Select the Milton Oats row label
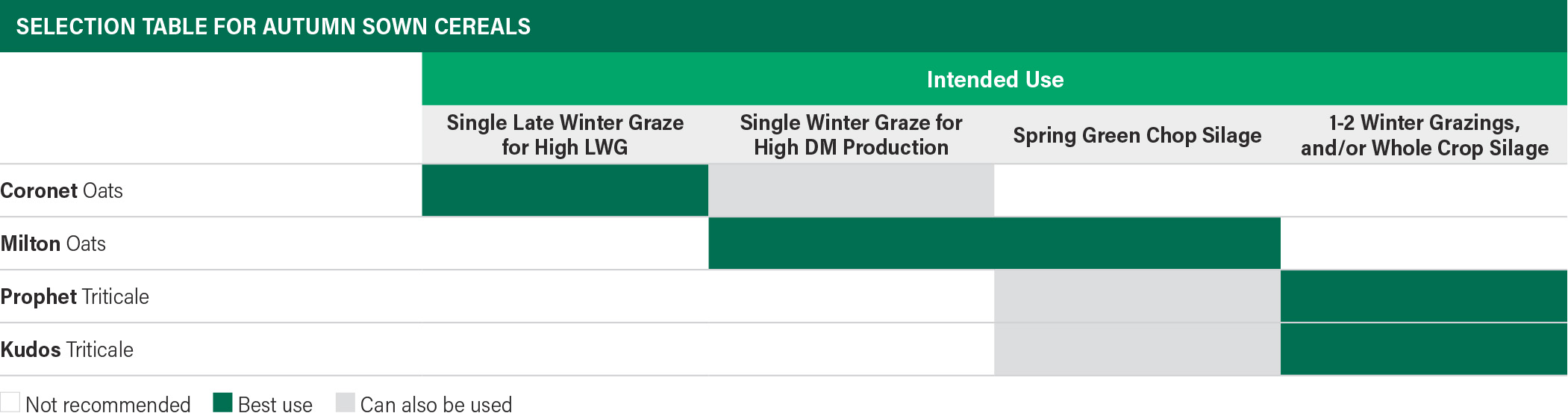The image size is (1568, 413). 53,243
